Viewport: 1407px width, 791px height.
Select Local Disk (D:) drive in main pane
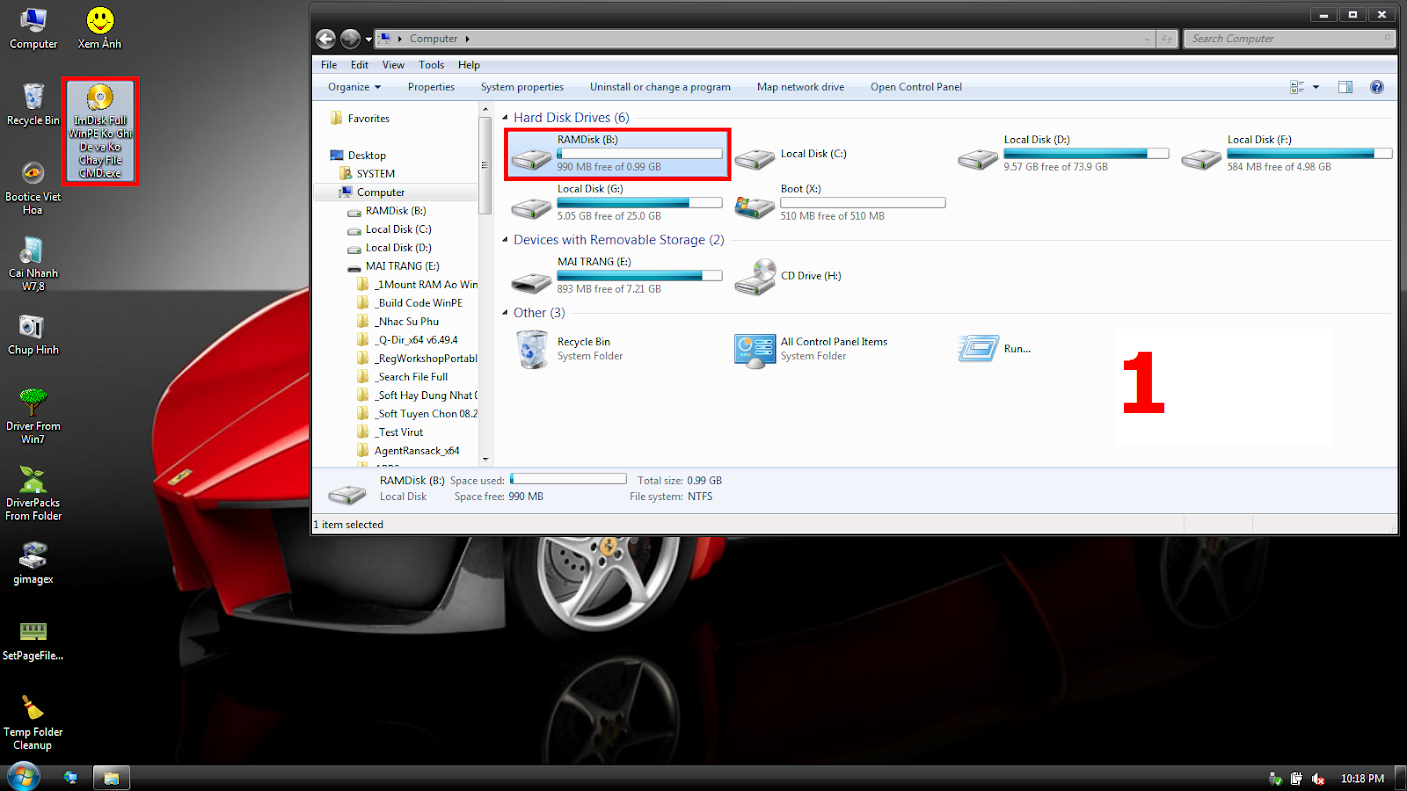(1063, 153)
